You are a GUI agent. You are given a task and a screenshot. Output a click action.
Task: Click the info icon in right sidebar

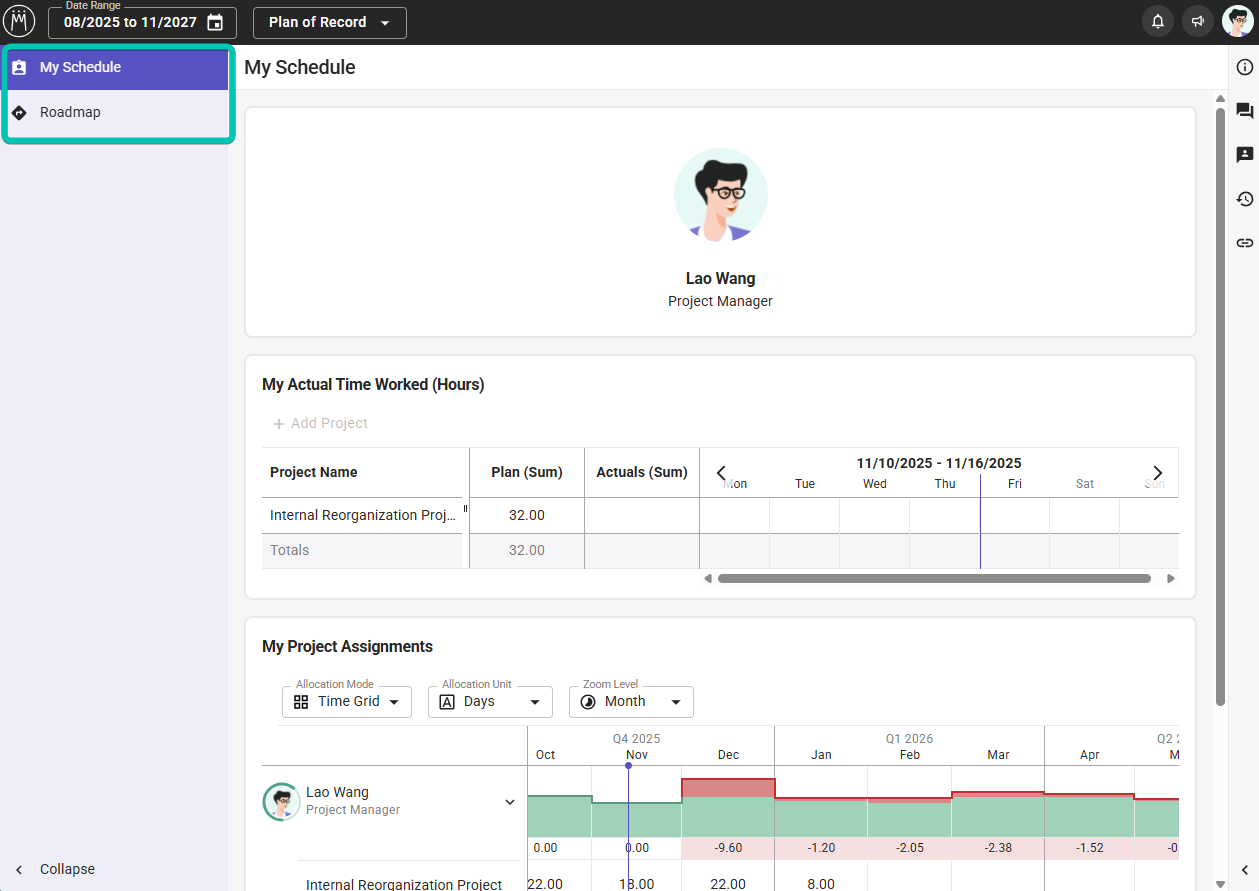1245,68
